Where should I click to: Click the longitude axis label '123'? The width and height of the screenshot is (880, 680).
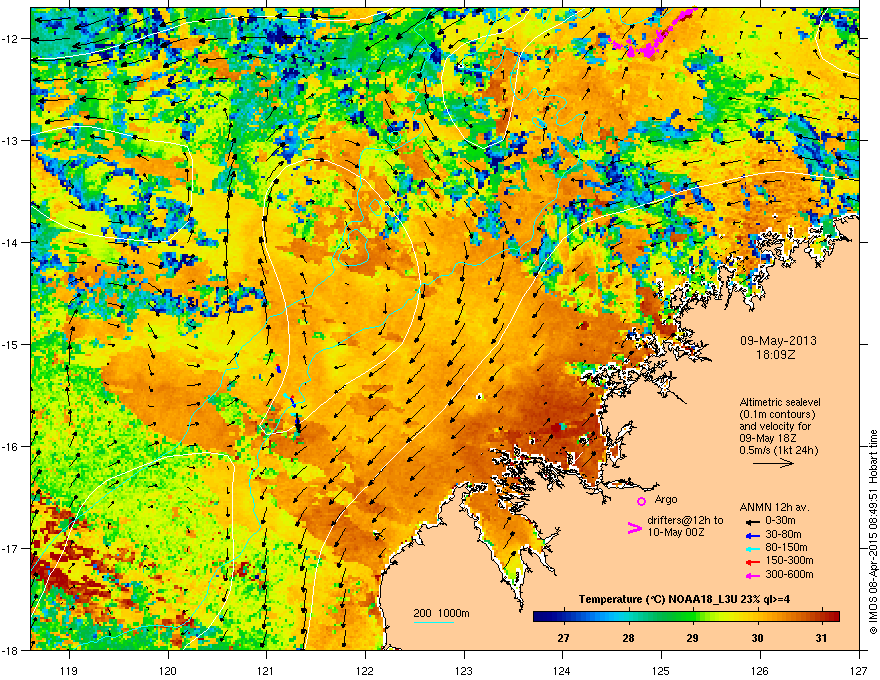point(464,670)
